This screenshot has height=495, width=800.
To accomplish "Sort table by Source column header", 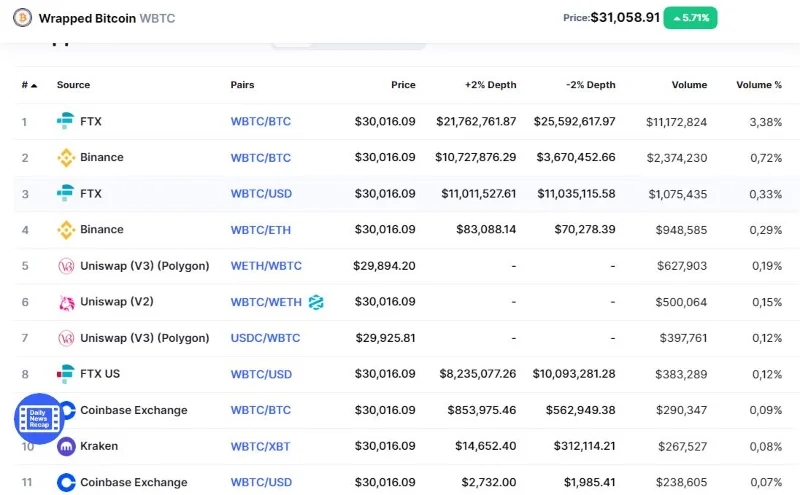I will 73,85.
